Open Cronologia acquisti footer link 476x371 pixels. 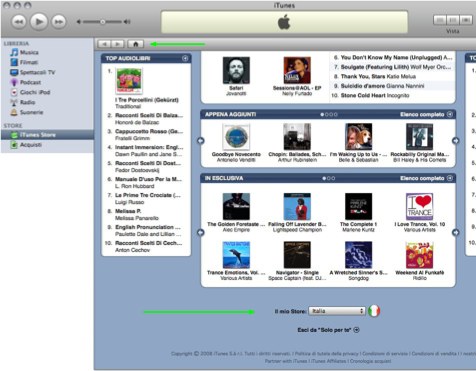tap(370, 361)
